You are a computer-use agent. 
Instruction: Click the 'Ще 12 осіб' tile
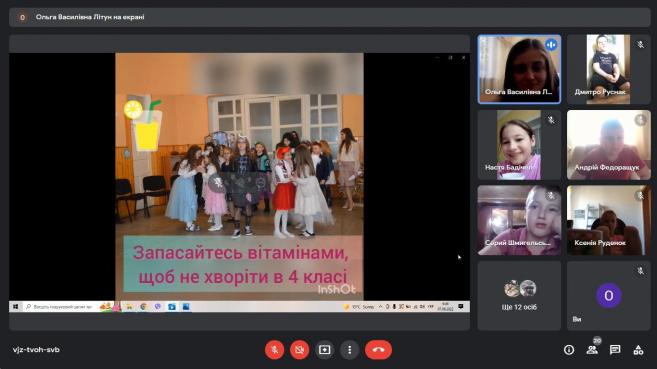[x=519, y=296]
